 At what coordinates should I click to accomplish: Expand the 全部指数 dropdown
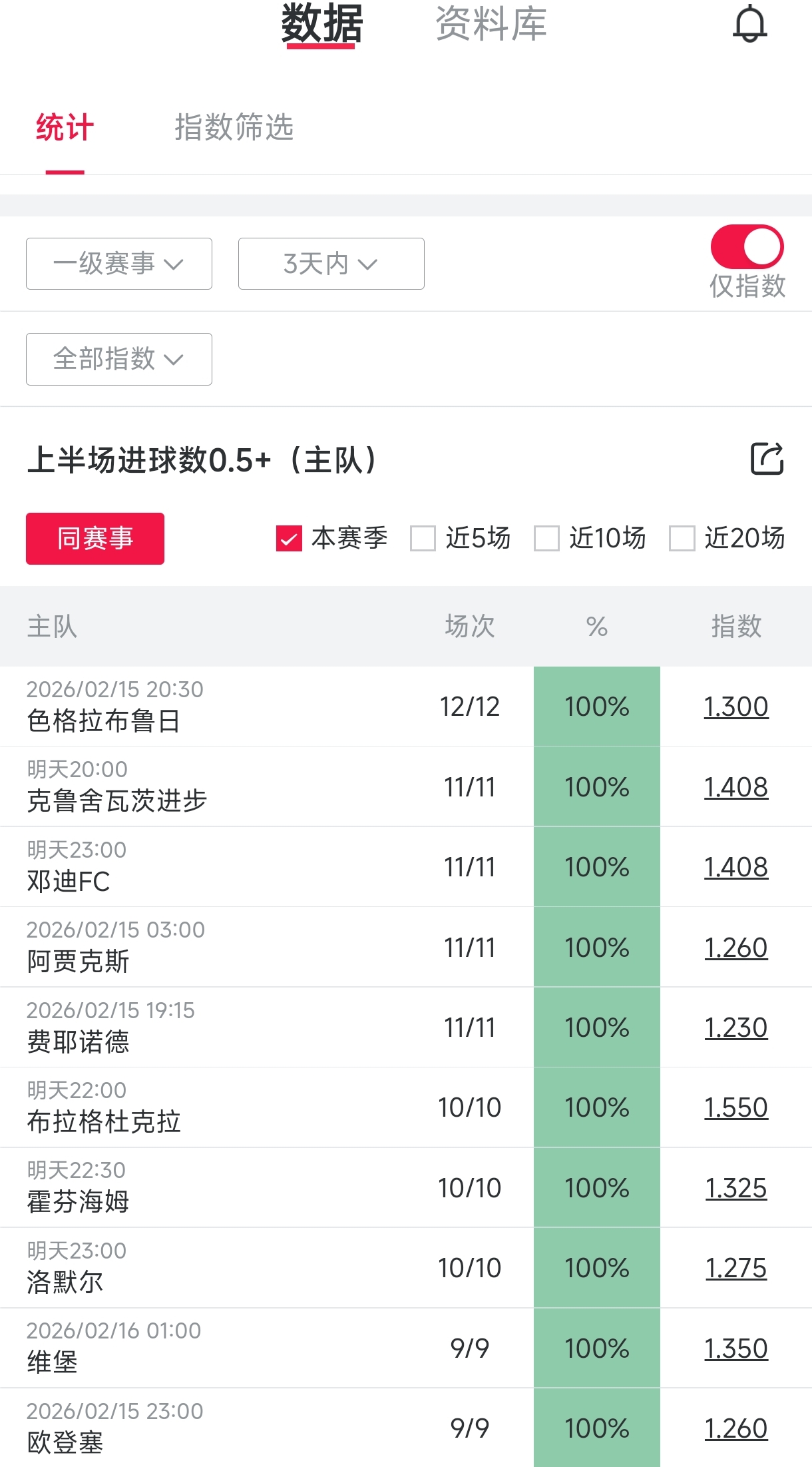119,359
